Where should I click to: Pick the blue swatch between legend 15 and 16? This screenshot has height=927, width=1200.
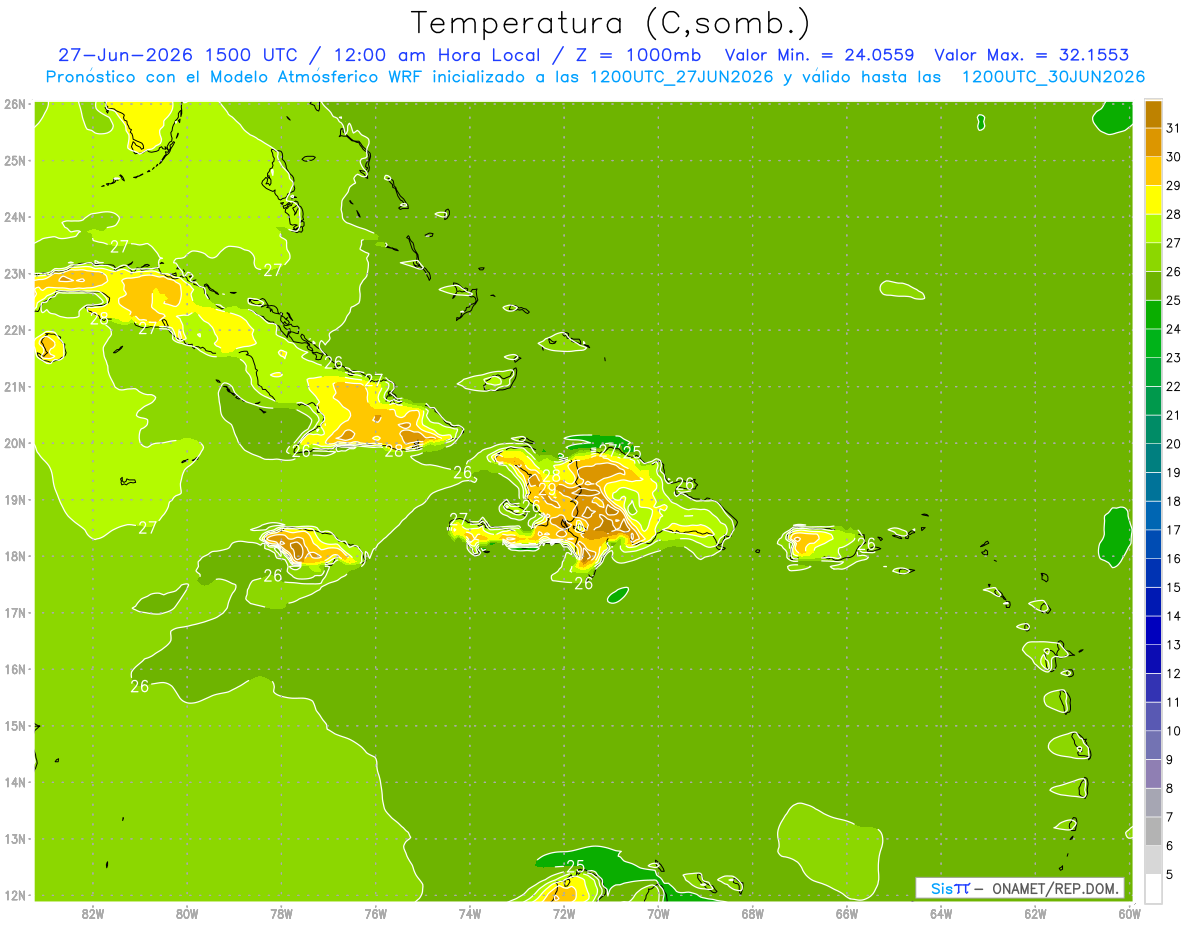[x=1153, y=572]
